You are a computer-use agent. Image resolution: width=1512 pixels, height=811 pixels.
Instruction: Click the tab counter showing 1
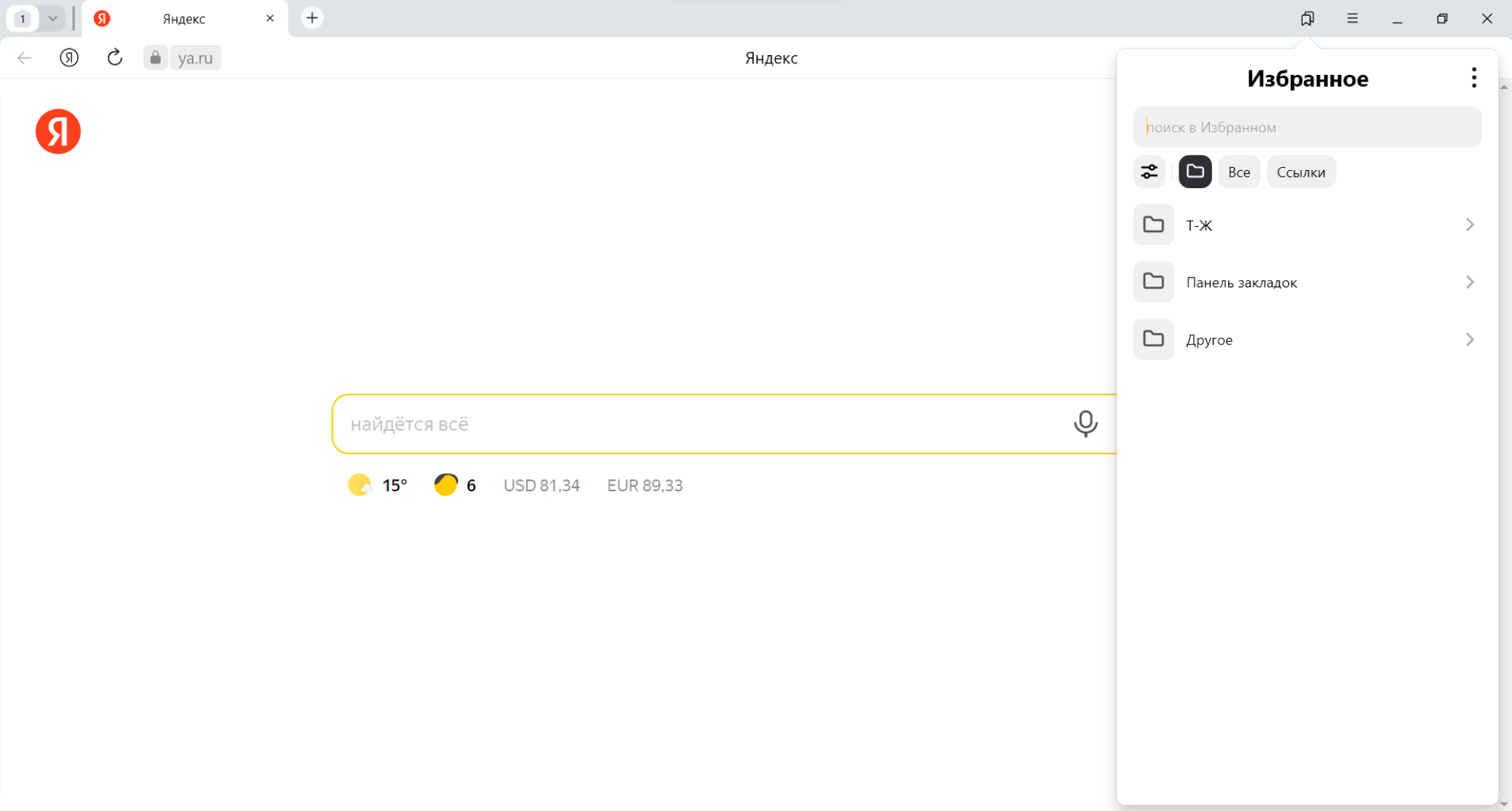tap(23, 18)
